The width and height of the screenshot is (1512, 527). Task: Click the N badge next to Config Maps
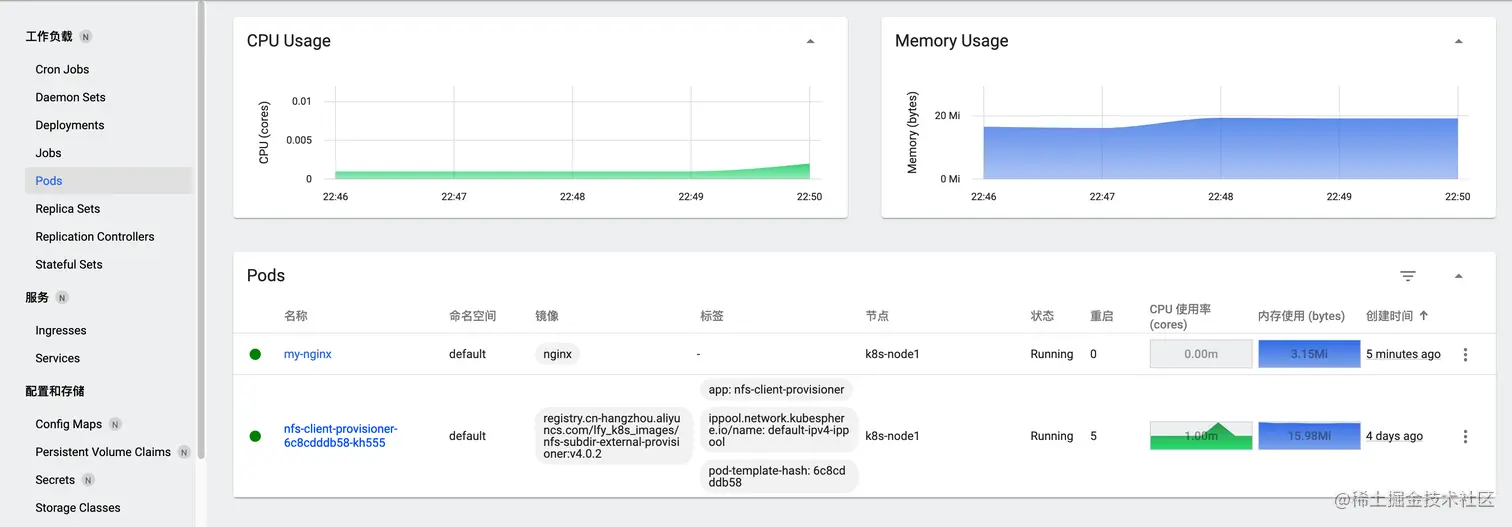(x=115, y=424)
